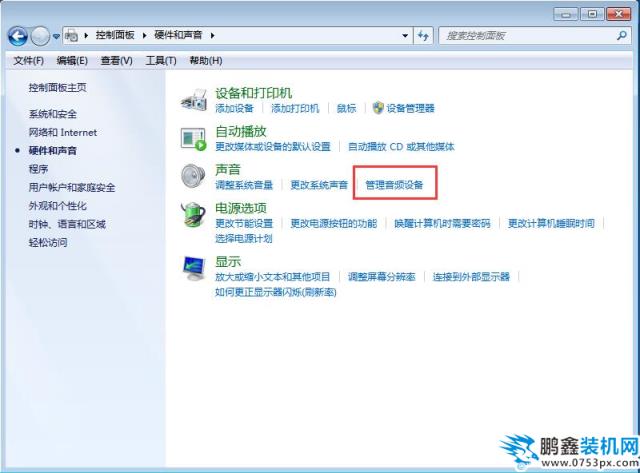
Task: Click the Forward navigation arrow button
Action: pos(40,36)
